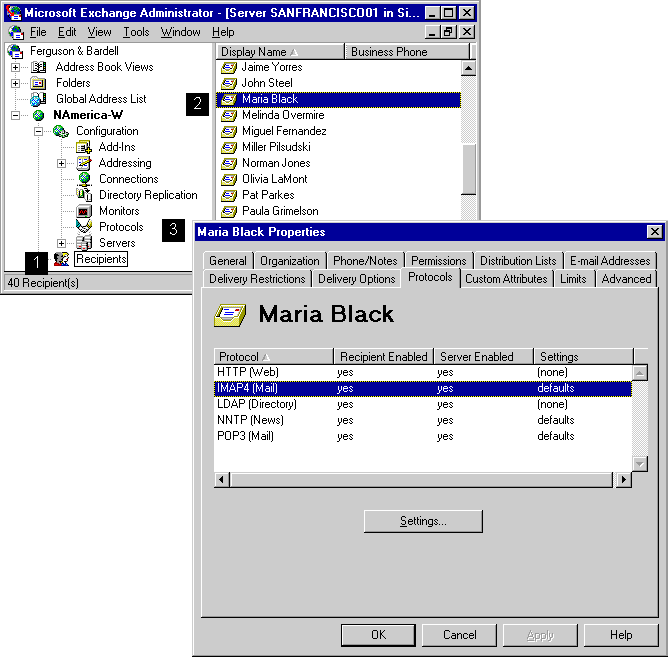Switch to the Permissions tab
The width and height of the screenshot is (668, 657).
[439, 261]
